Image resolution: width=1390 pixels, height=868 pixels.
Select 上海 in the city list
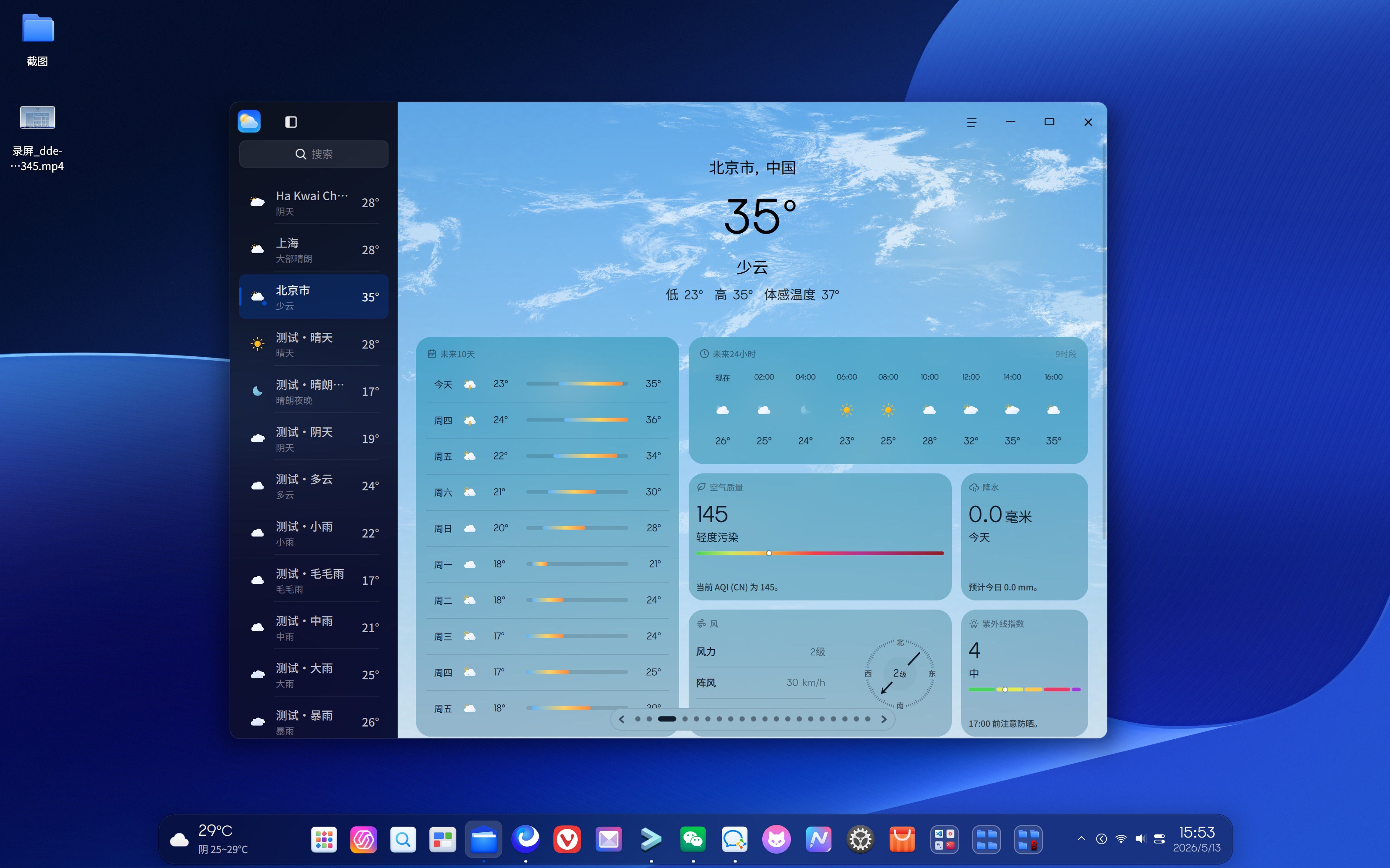click(313, 250)
